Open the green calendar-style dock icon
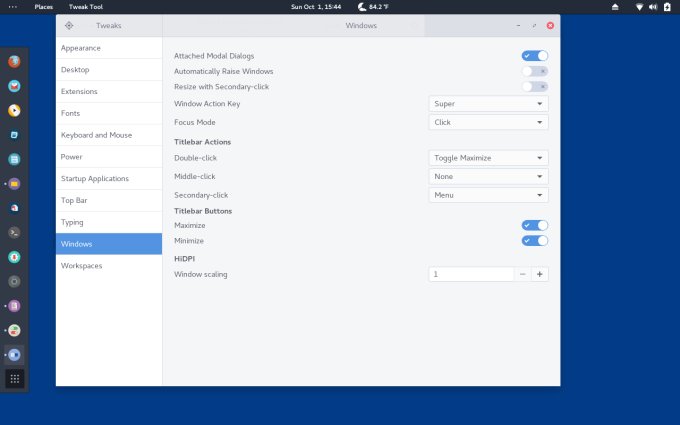The width and height of the screenshot is (680, 425). [14, 159]
